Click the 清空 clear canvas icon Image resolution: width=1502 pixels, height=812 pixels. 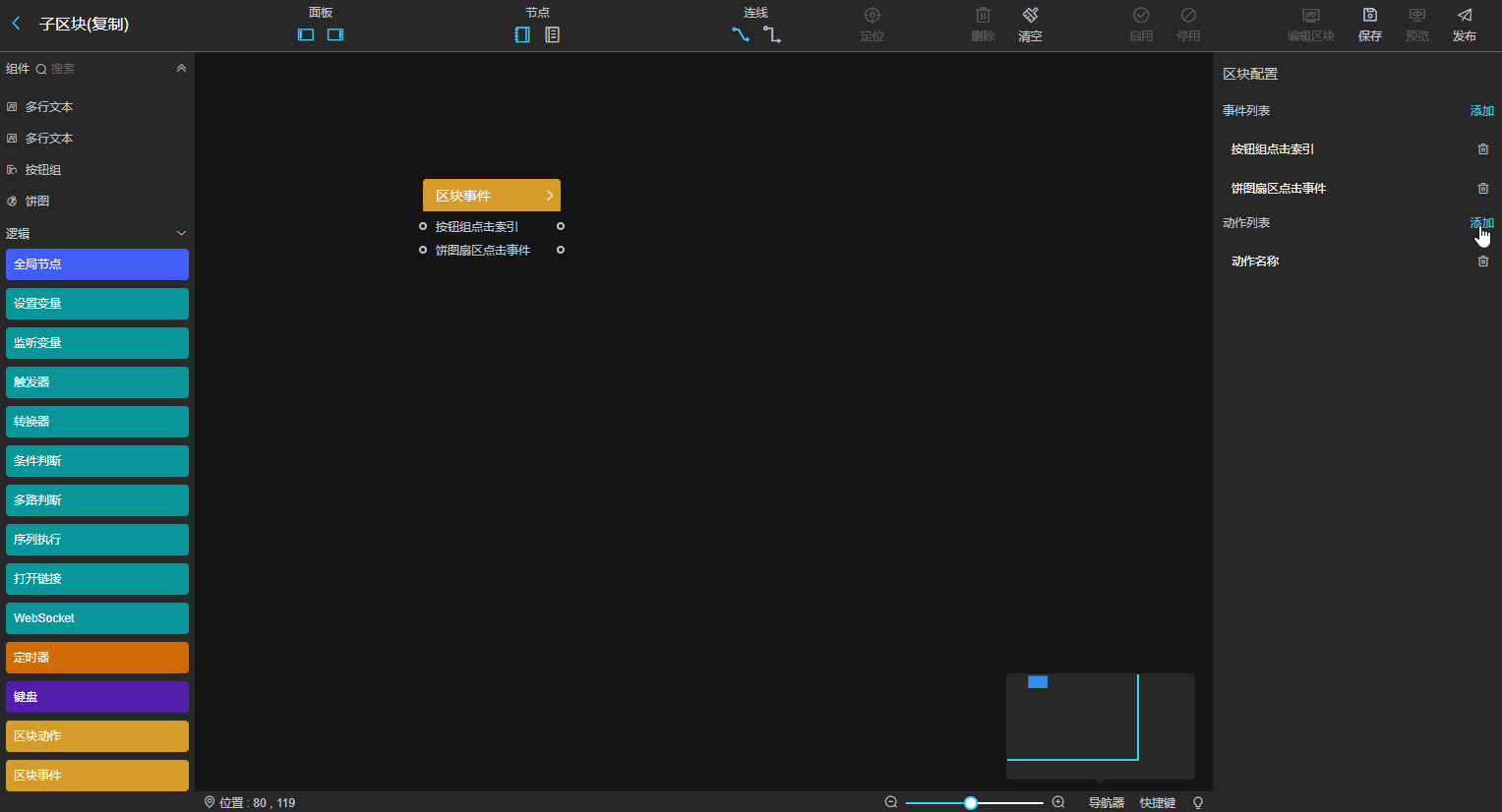tap(1030, 15)
